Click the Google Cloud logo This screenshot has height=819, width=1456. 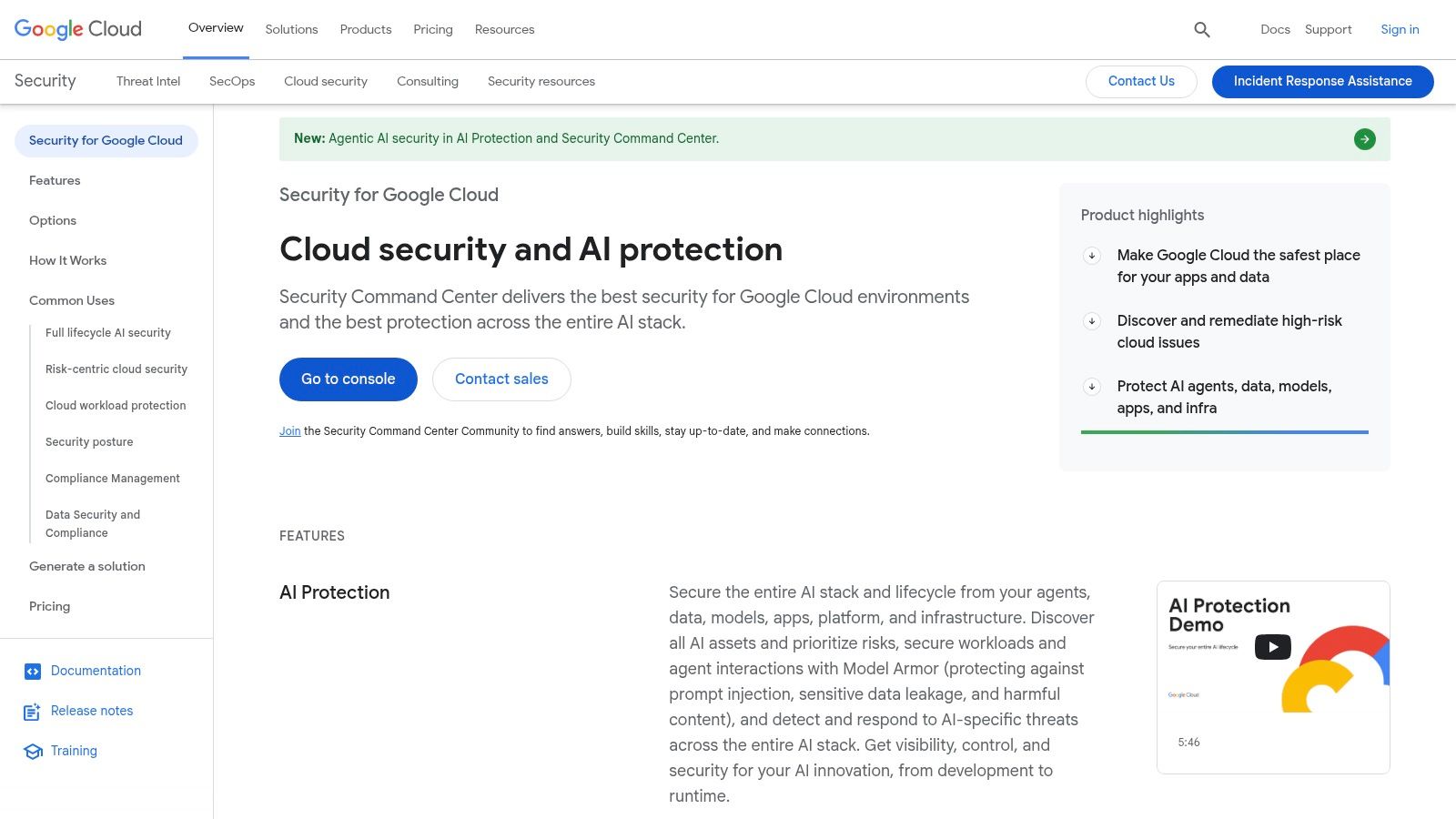tap(77, 28)
